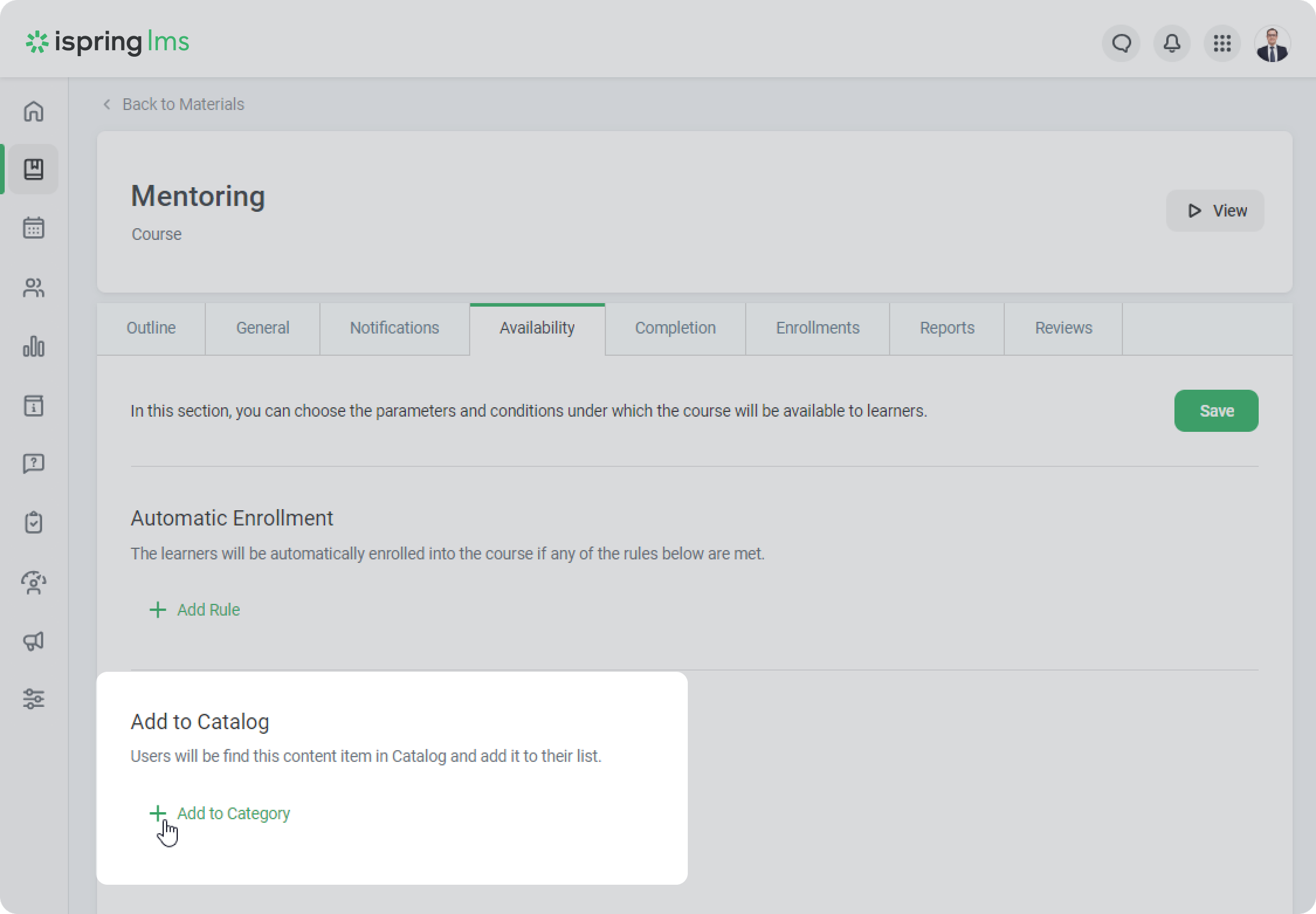This screenshot has height=914, width=1316.
Task: Open the megaphone announcements icon
Action: (x=33, y=641)
